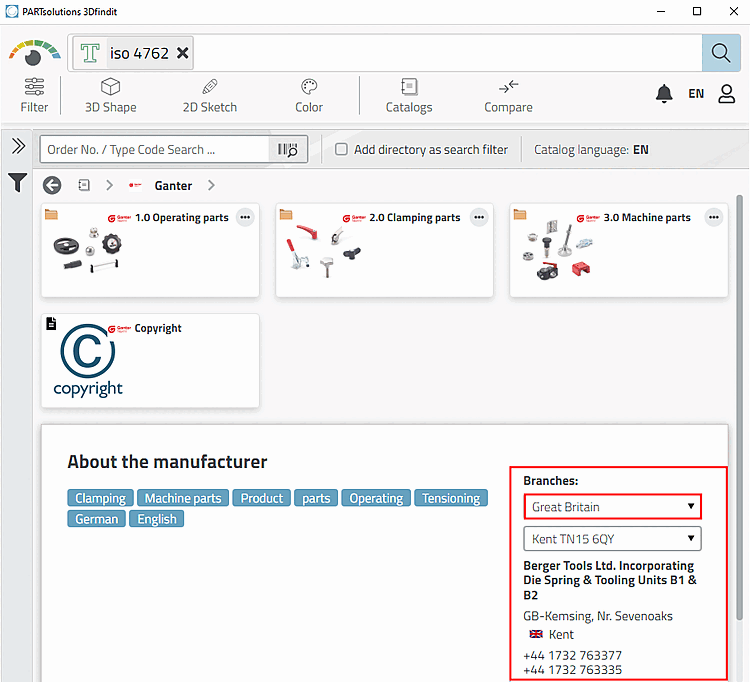Expand chevron before Ganter breadcrumb
Image resolution: width=750 pixels, height=682 pixels.
pyautogui.click(x=110, y=185)
